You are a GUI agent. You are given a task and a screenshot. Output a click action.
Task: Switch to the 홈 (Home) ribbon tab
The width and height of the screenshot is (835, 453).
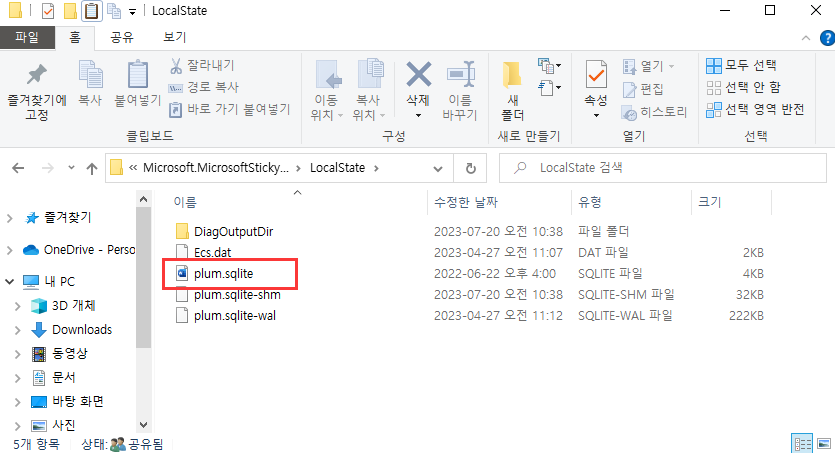[75, 37]
